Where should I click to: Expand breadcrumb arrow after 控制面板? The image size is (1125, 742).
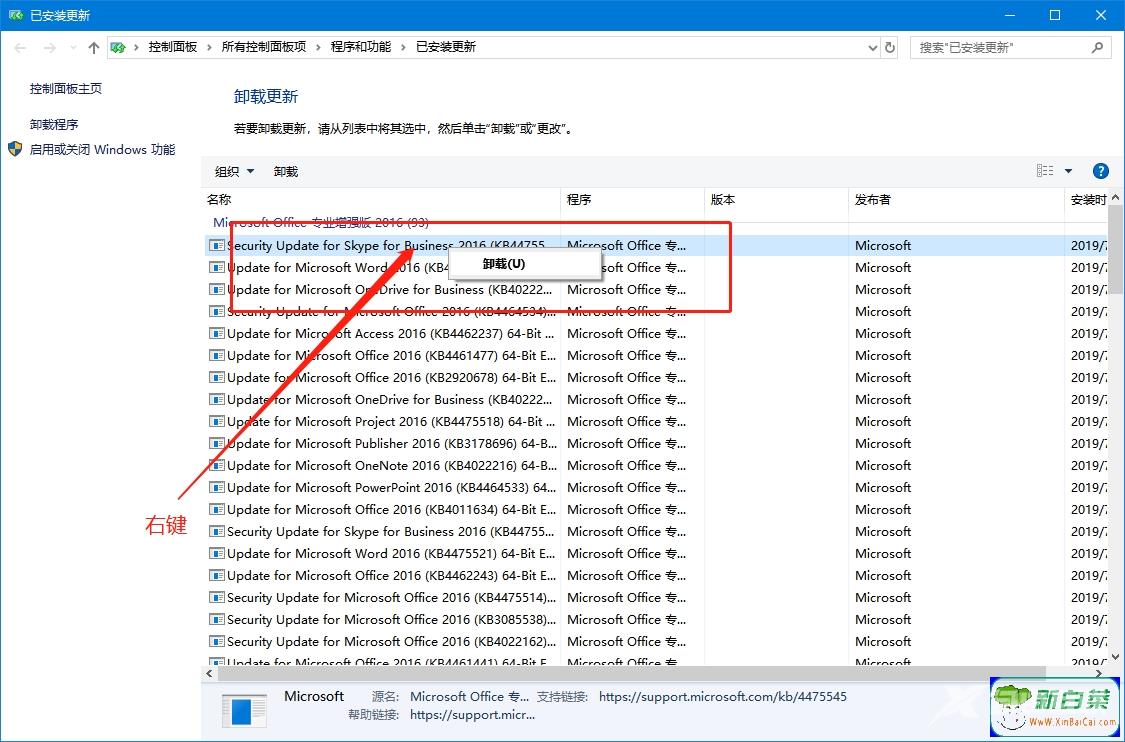209,47
